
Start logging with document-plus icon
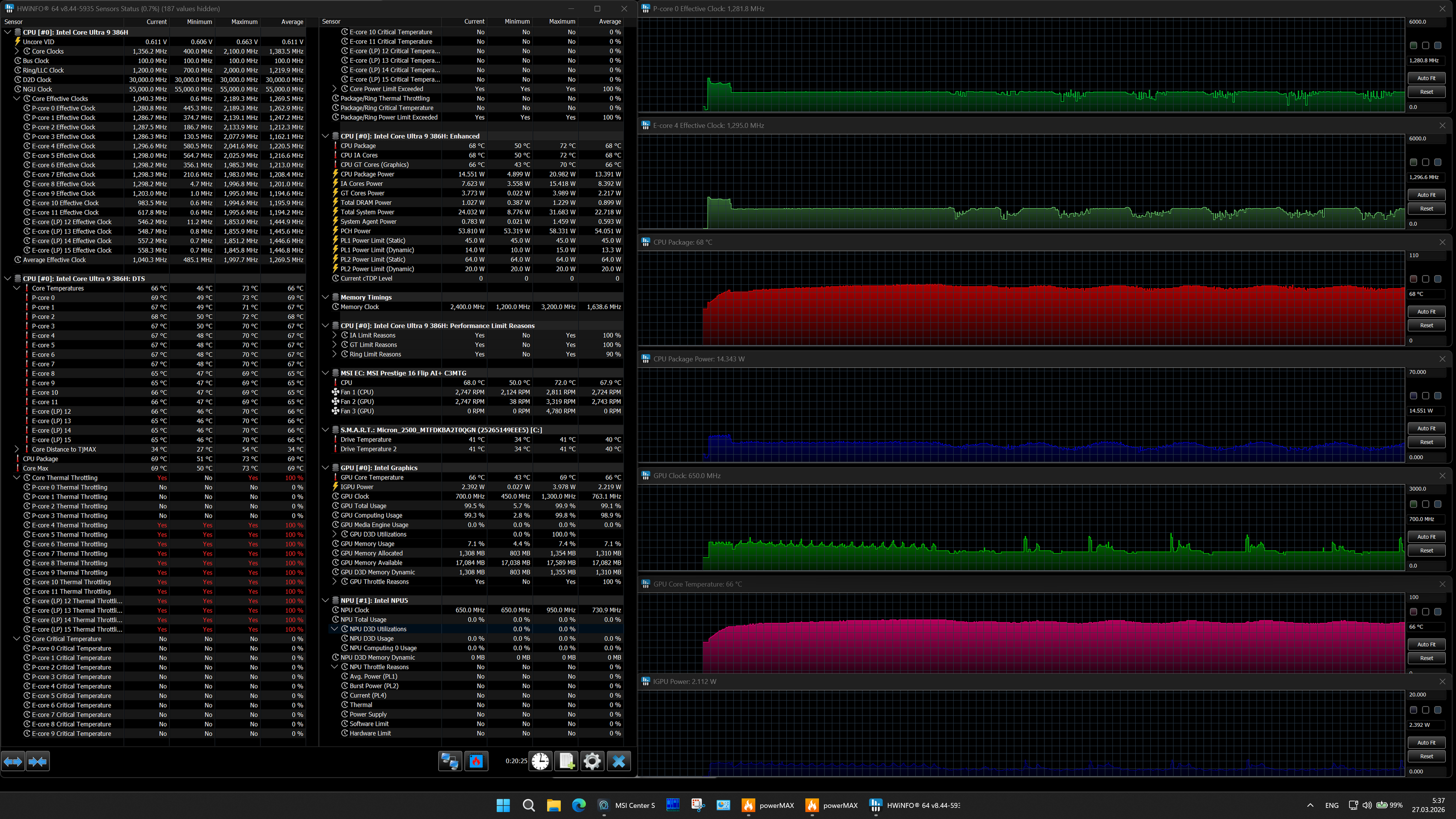[x=566, y=761]
